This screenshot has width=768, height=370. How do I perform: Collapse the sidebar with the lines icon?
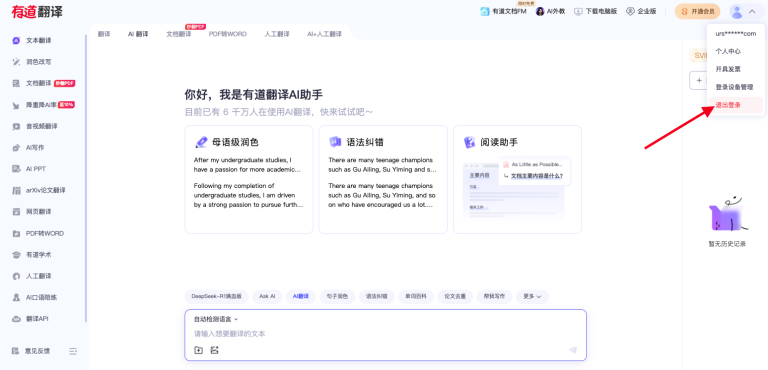[x=73, y=351]
